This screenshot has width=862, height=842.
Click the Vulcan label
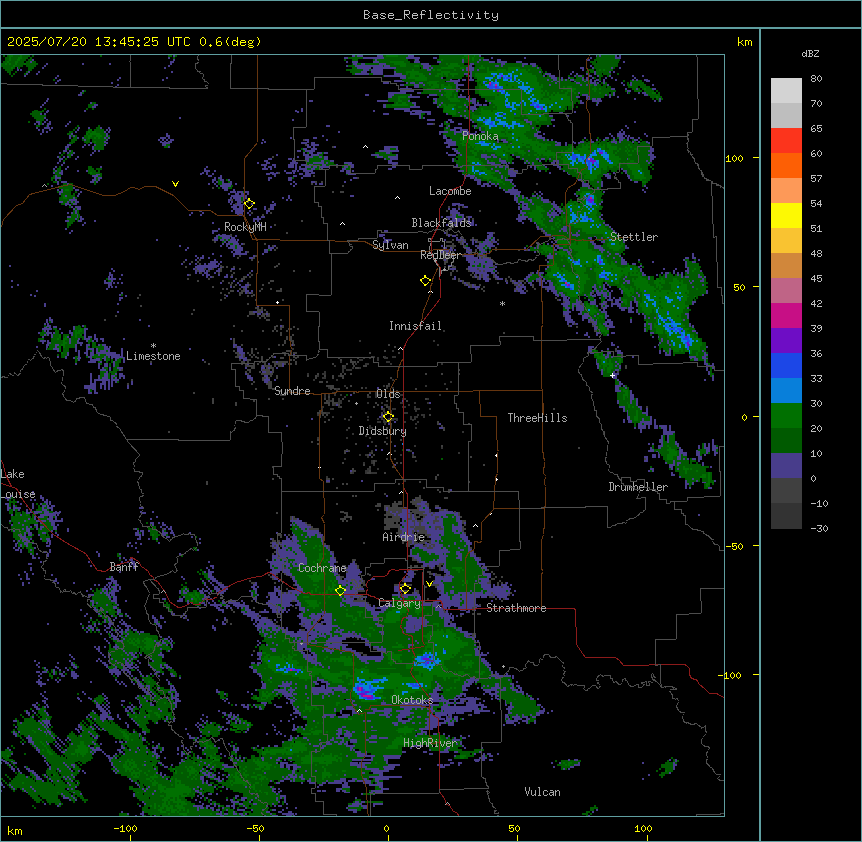[x=543, y=792]
